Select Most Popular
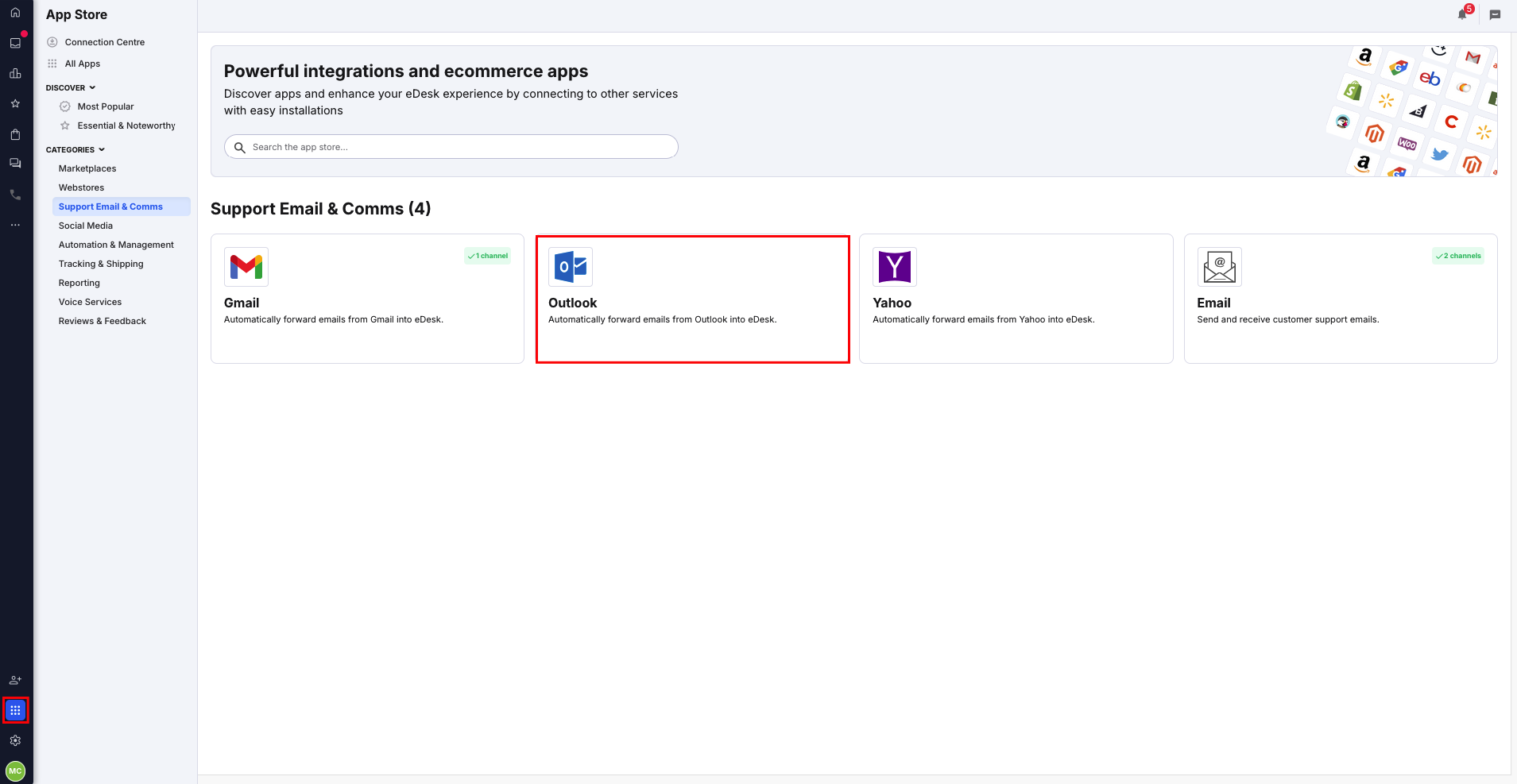Screen dimensions: 1517x784 106,106
